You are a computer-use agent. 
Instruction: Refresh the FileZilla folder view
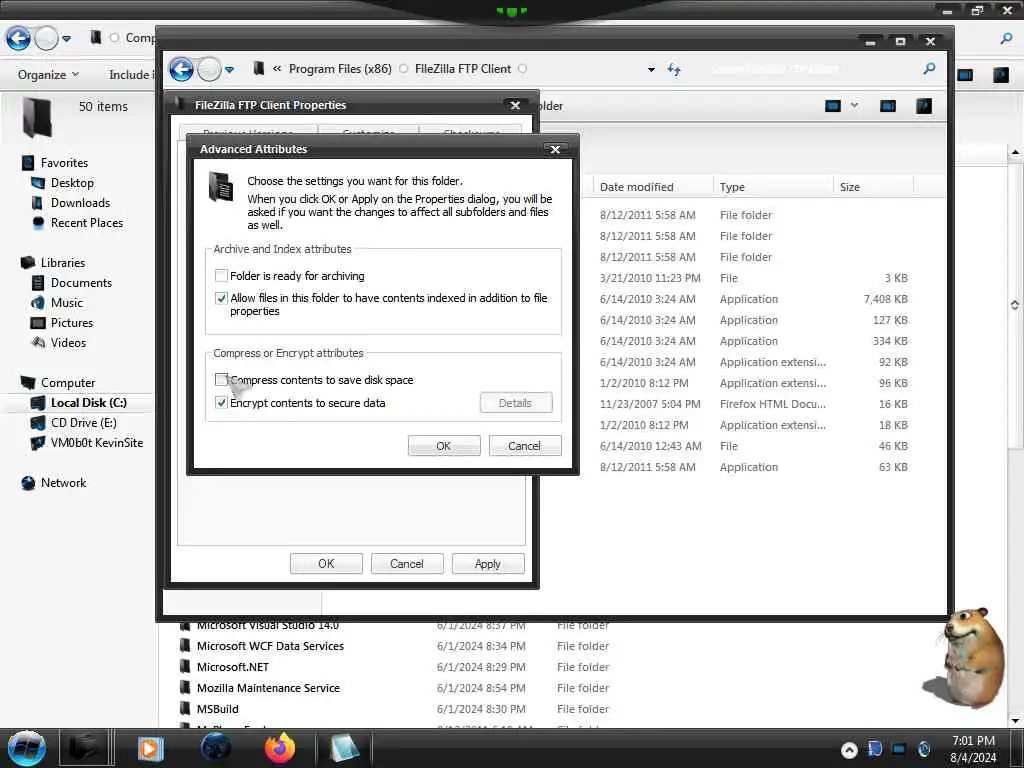[x=675, y=69]
